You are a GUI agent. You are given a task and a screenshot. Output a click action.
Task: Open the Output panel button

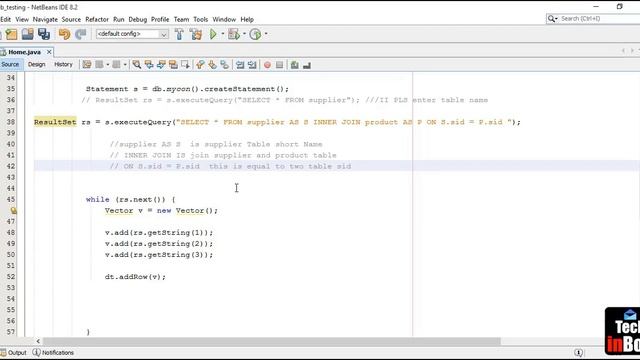tap(13, 353)
